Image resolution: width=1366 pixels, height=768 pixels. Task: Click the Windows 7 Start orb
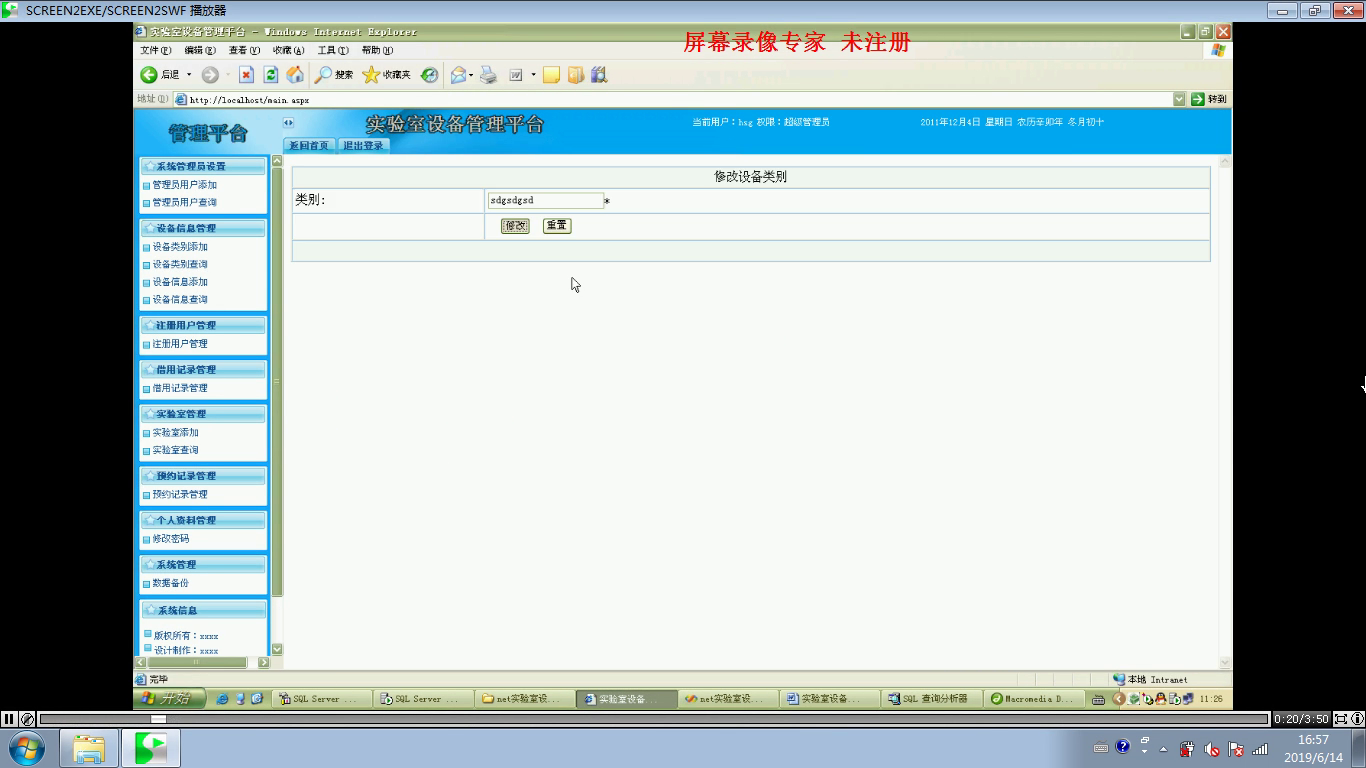(26, 748)
